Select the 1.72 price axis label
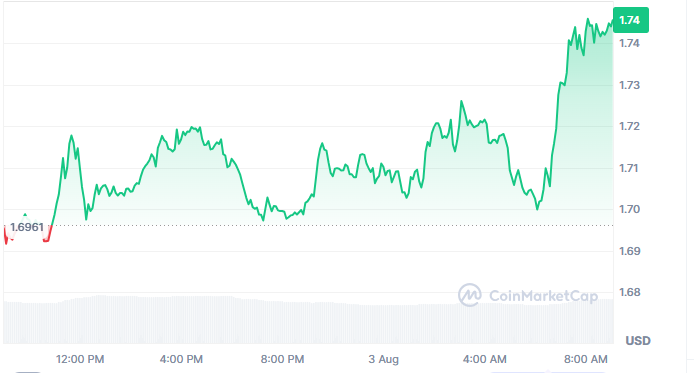694x373 pixels. pos(629,126)
